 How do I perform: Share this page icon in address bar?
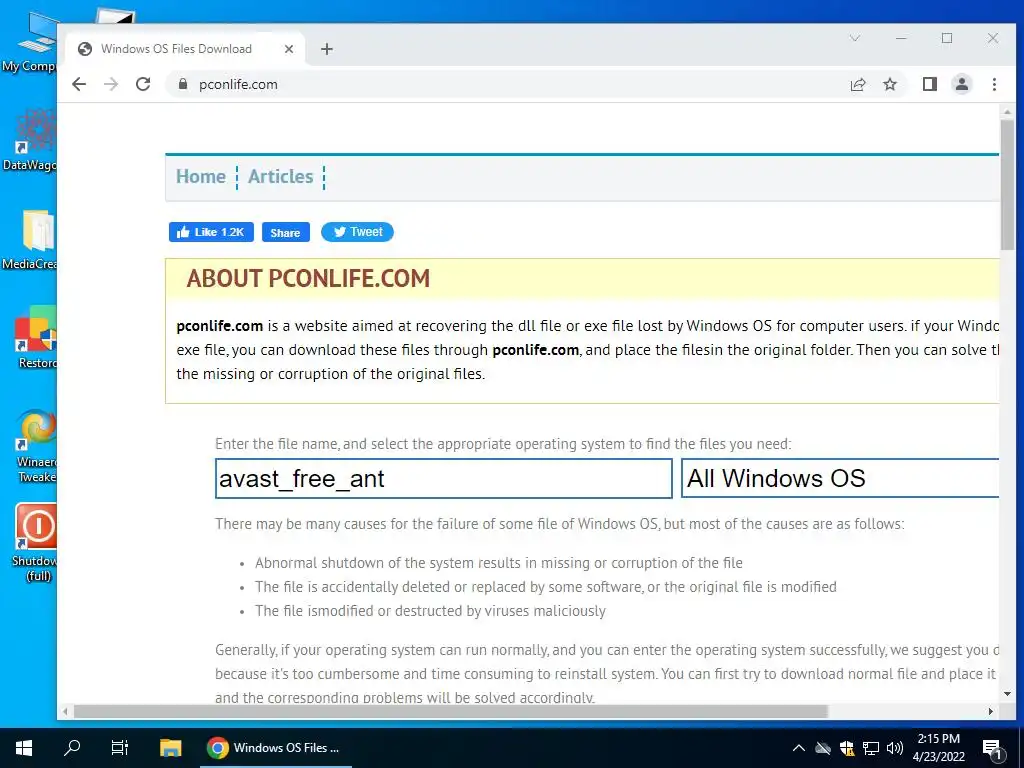coord(857,84)
